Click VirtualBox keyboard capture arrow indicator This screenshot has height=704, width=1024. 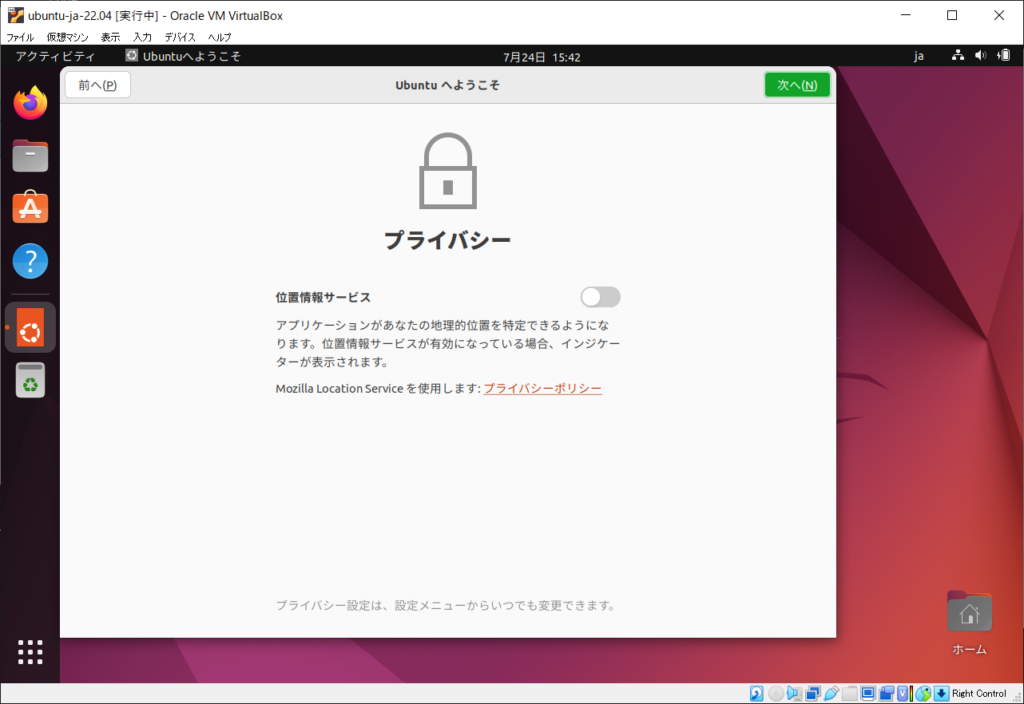(942, 694)
